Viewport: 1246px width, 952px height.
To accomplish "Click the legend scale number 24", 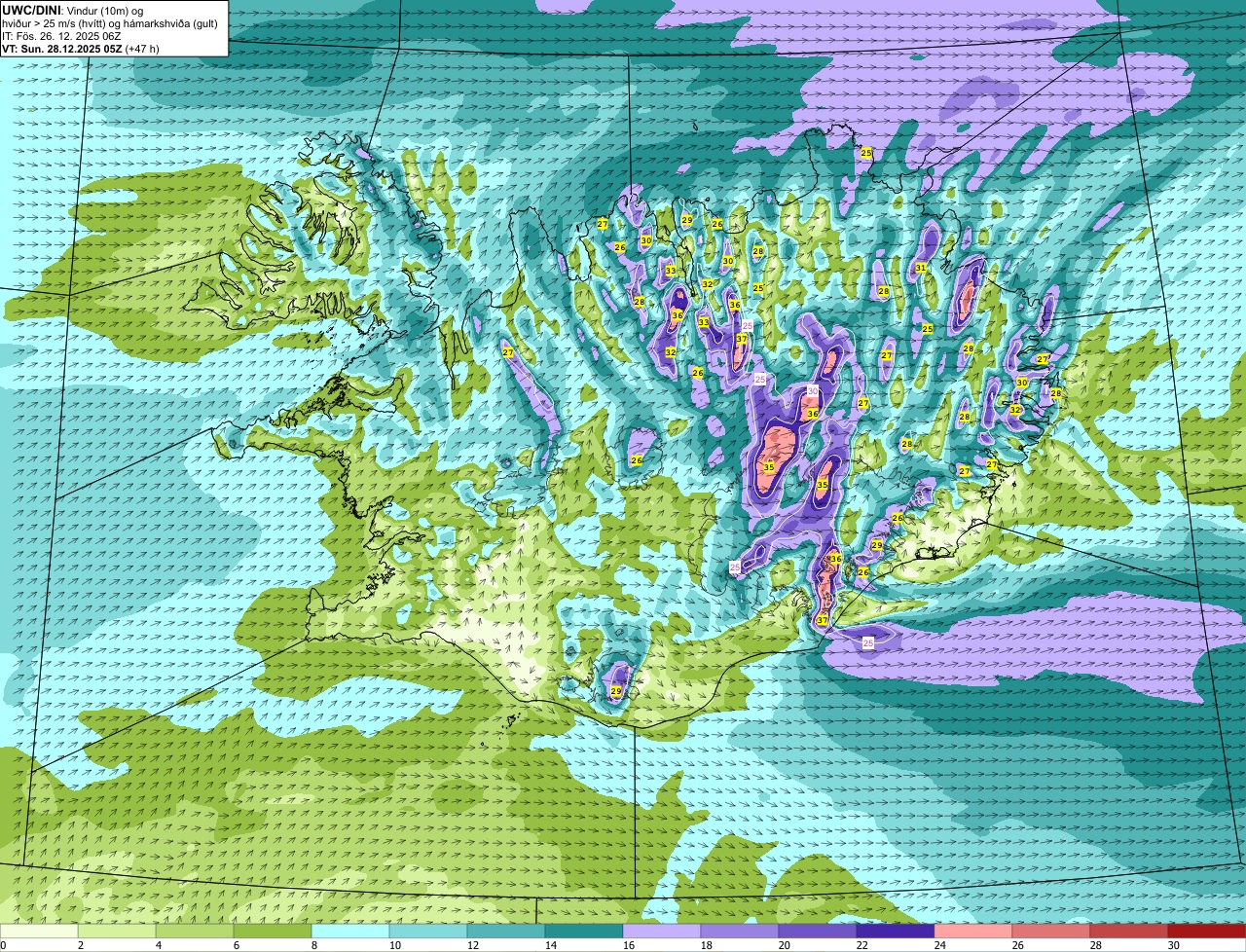I will [x=939, y=945].
